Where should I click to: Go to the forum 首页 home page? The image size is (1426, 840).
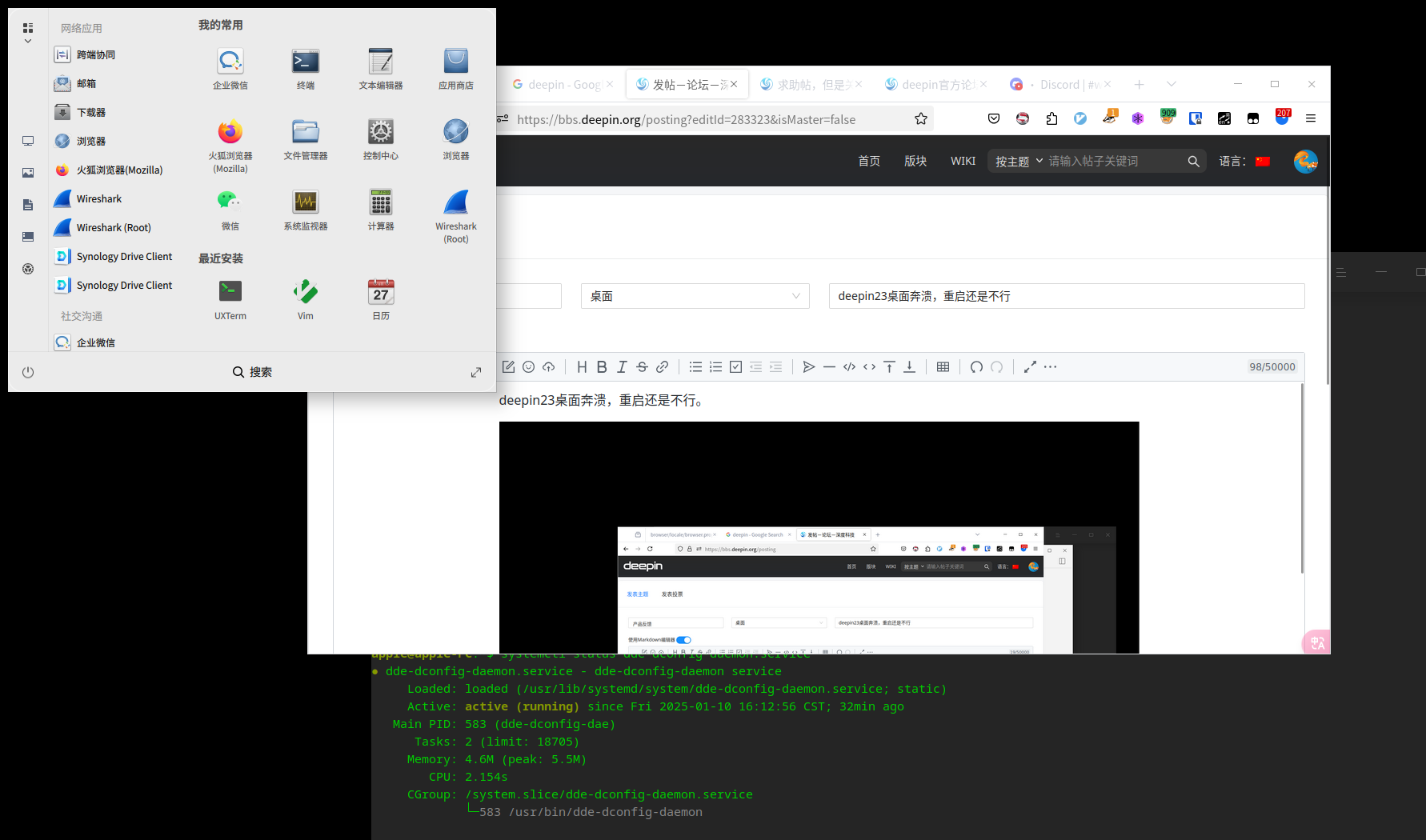[869, 161]
